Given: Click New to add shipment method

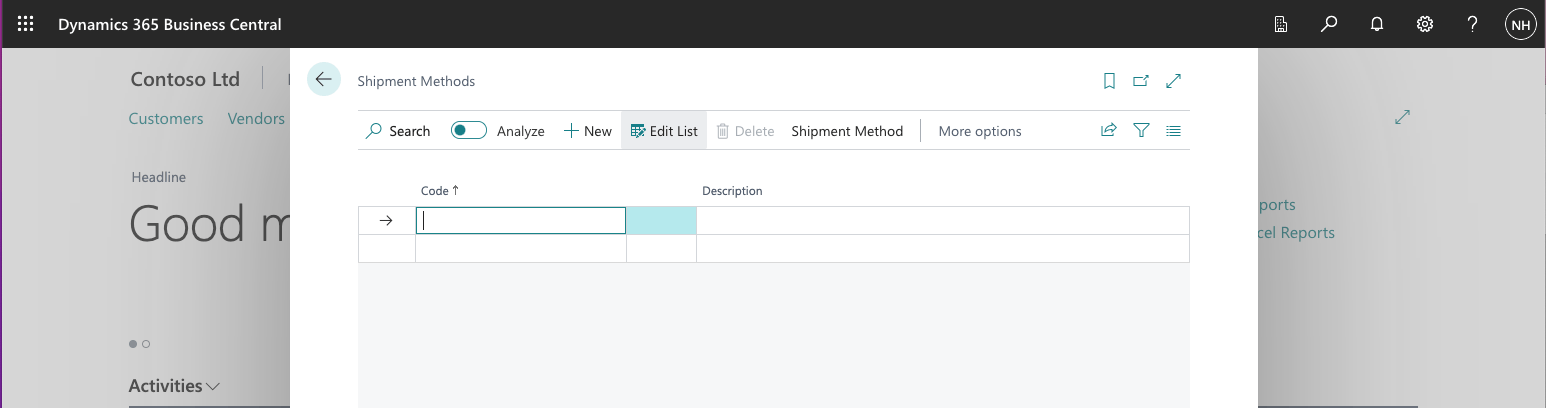Looking at the screenshot, I should coord(588,131).
